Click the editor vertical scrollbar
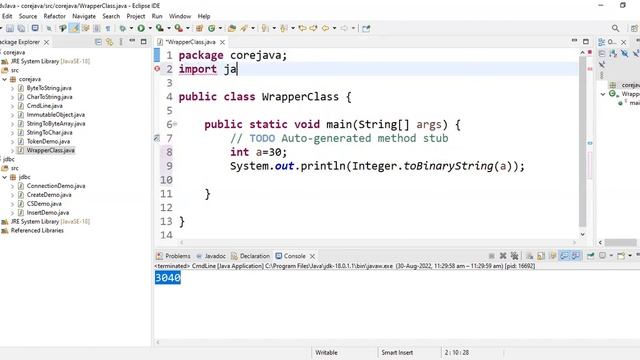 pos(582,141)
